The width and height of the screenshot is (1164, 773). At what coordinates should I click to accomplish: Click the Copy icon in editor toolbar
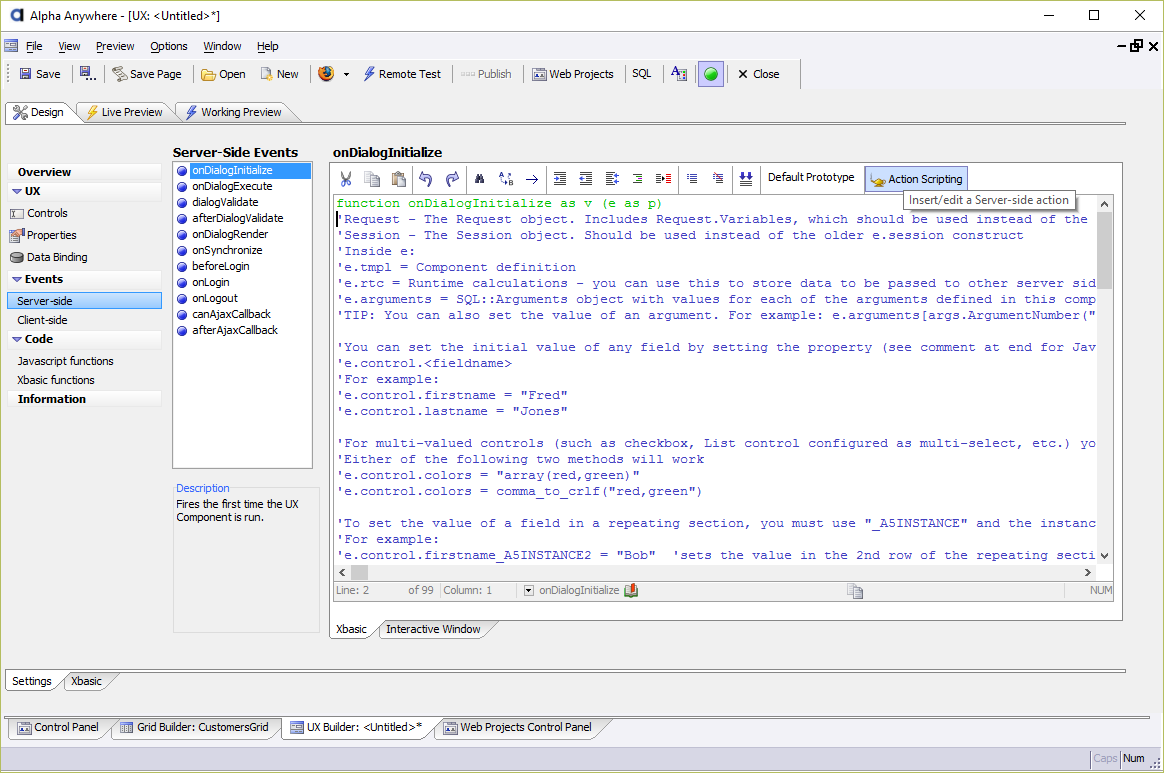click(372, 178)
